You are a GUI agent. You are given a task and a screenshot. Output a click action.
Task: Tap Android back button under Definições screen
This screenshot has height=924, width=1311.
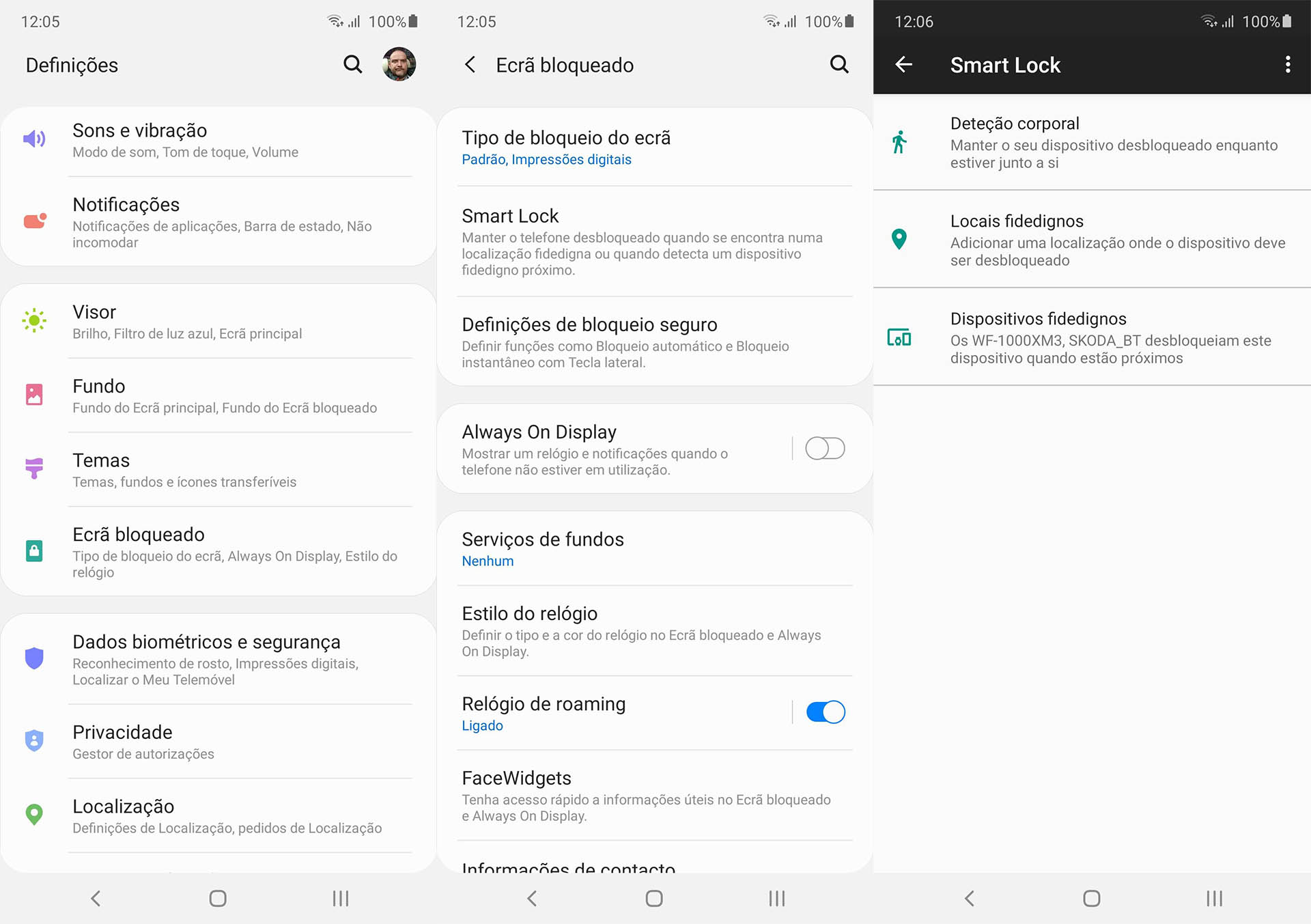click(96, 898)
